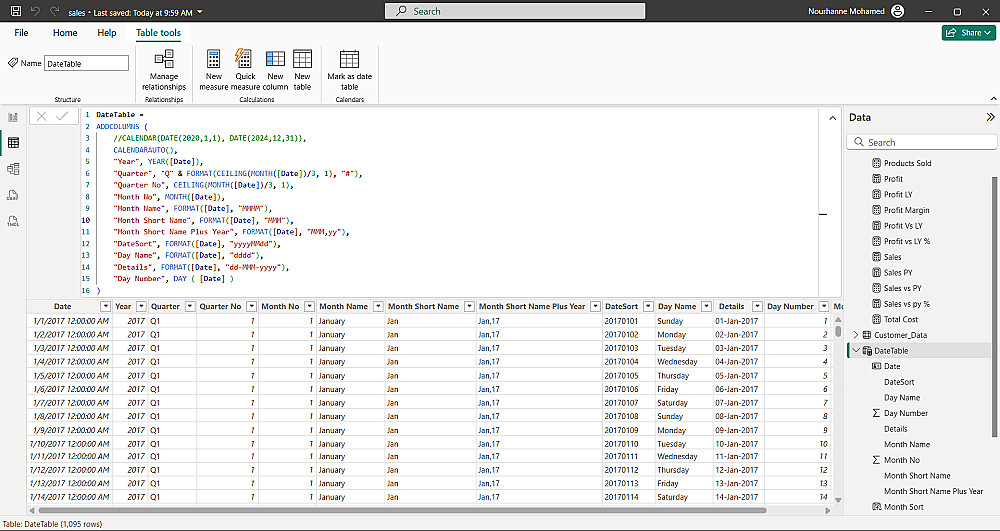This screenshot has height=531, width=1000.
Task: Collapse the Data pane with double chevron
Action: click(x=990, y=117)
